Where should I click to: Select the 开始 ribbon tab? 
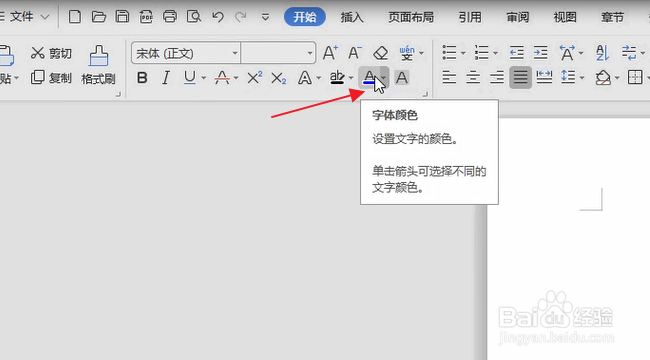[x=305, y=17]
